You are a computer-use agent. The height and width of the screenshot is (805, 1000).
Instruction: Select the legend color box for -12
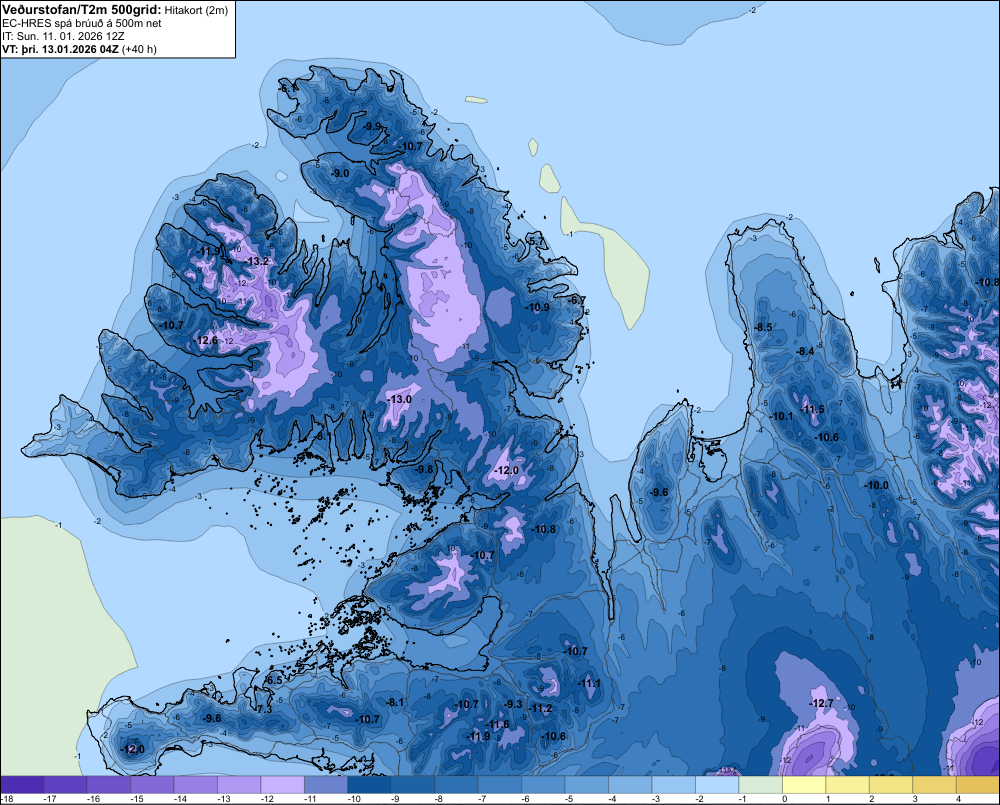283,785
